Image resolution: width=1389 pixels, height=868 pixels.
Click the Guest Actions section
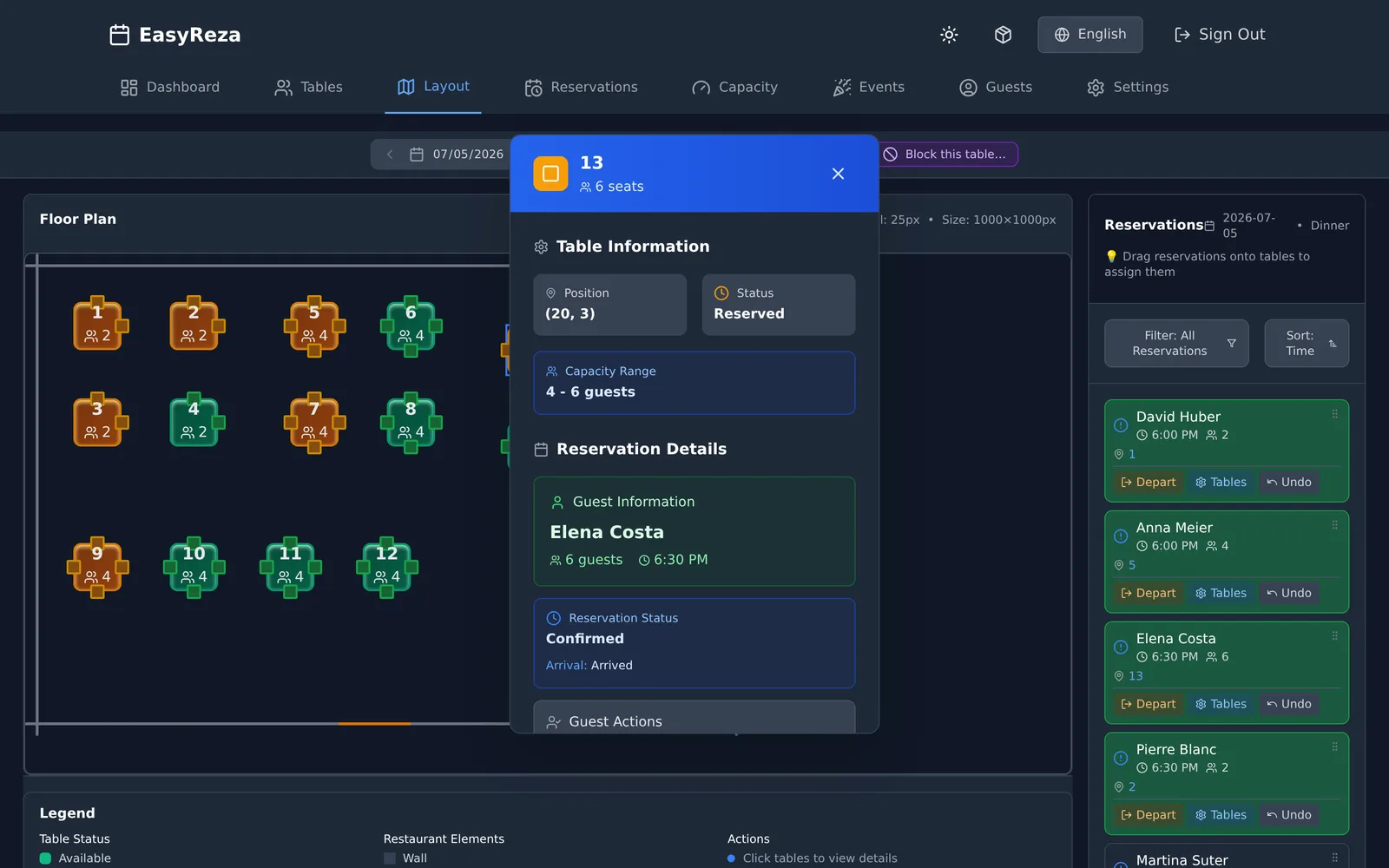tap(694, 718)
